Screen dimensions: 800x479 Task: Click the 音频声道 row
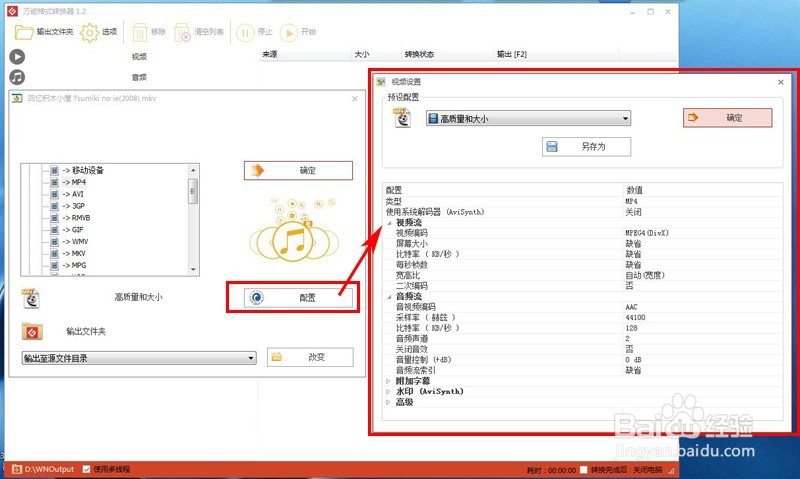point(583,339)
